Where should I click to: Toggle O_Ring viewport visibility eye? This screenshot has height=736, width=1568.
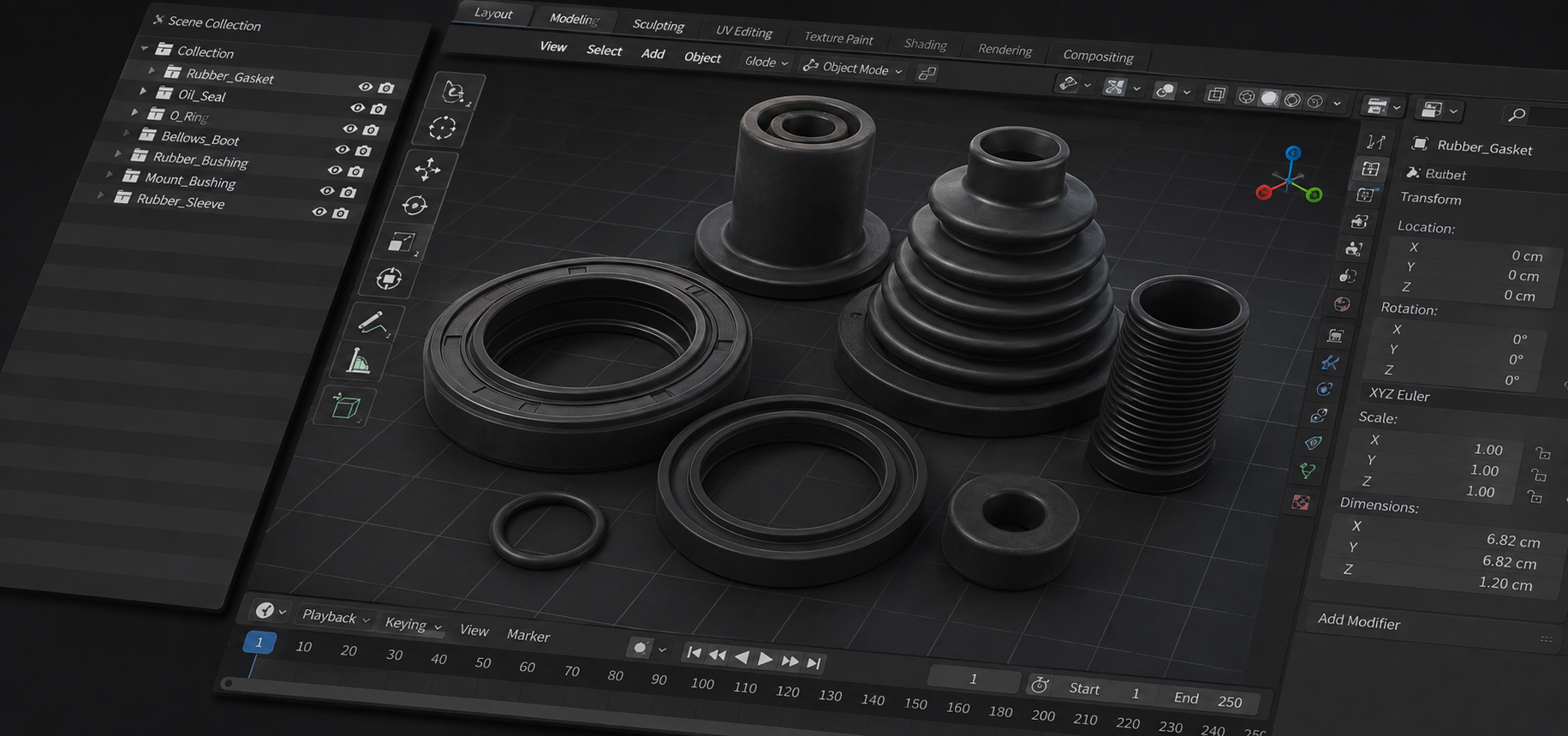350,129
